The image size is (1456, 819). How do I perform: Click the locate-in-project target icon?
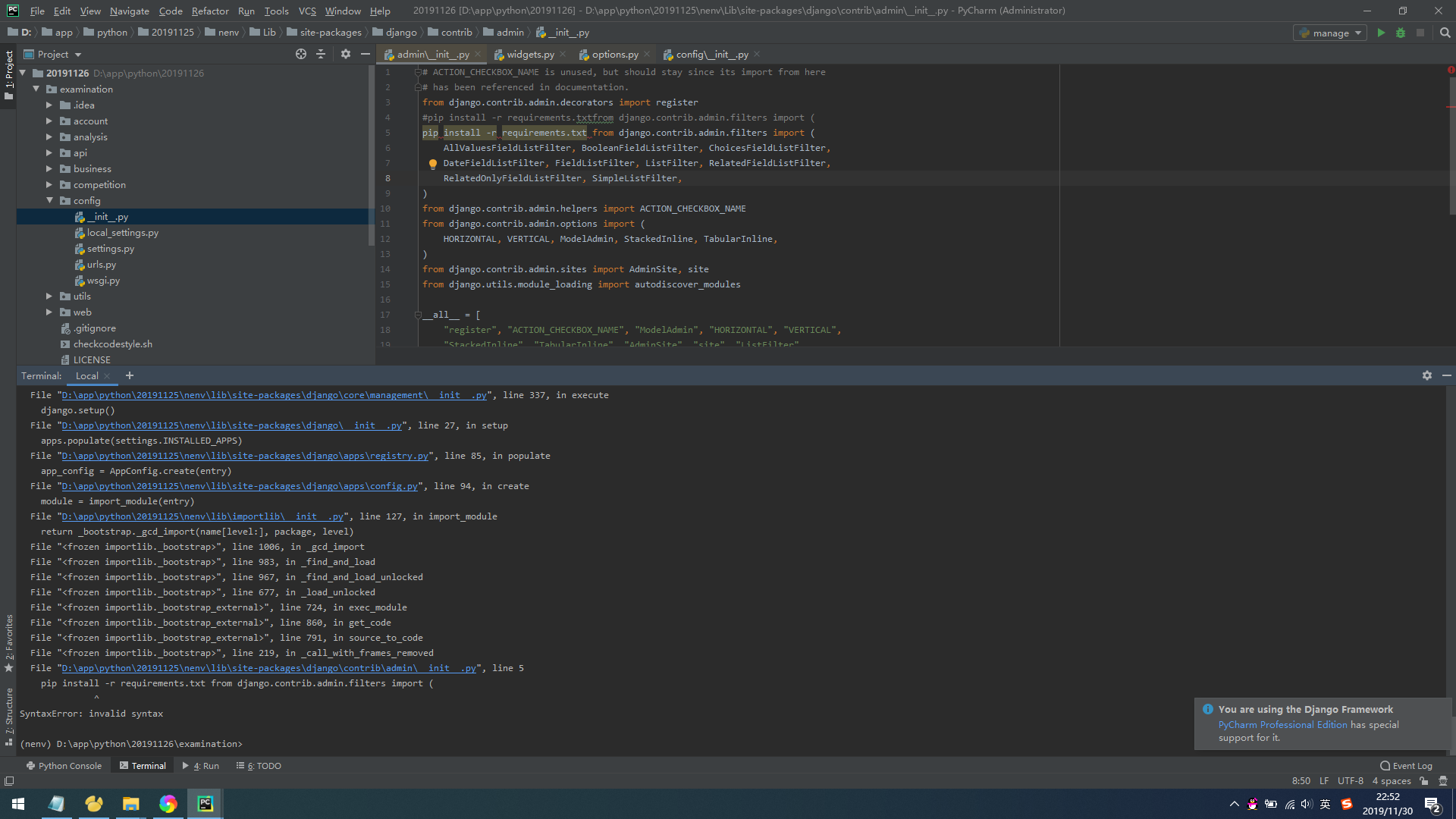coord(301,54)
